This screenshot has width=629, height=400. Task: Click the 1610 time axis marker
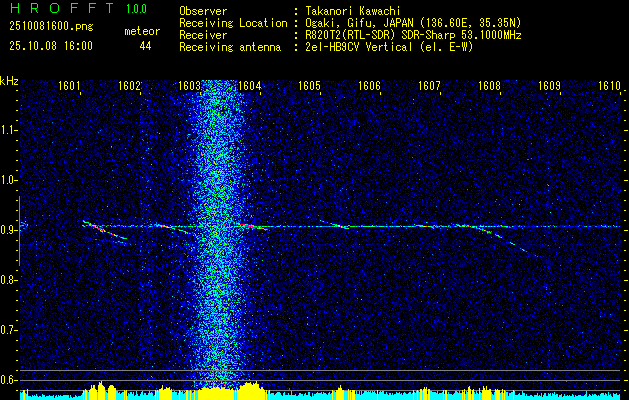[x=609, y=85]
